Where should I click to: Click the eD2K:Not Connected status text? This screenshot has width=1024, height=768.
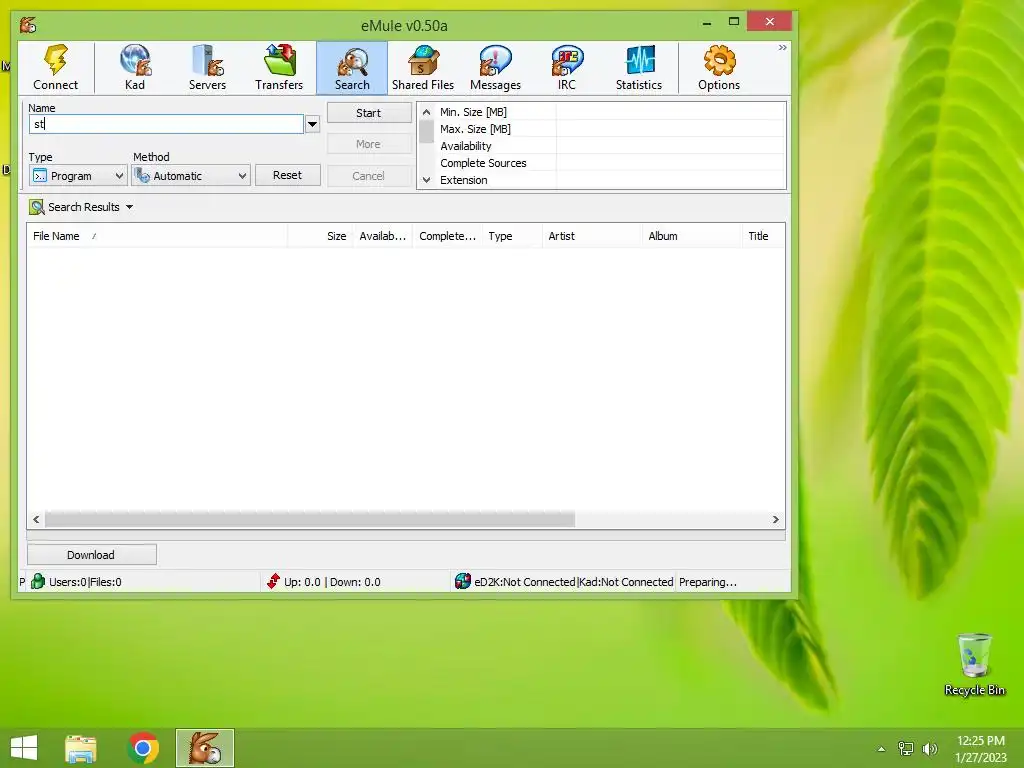click(524, 582)
